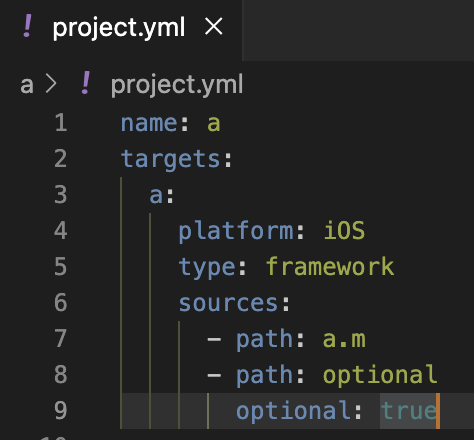
Task: Click the 'targets' key on line 2
Action: (x=170, y=159)
